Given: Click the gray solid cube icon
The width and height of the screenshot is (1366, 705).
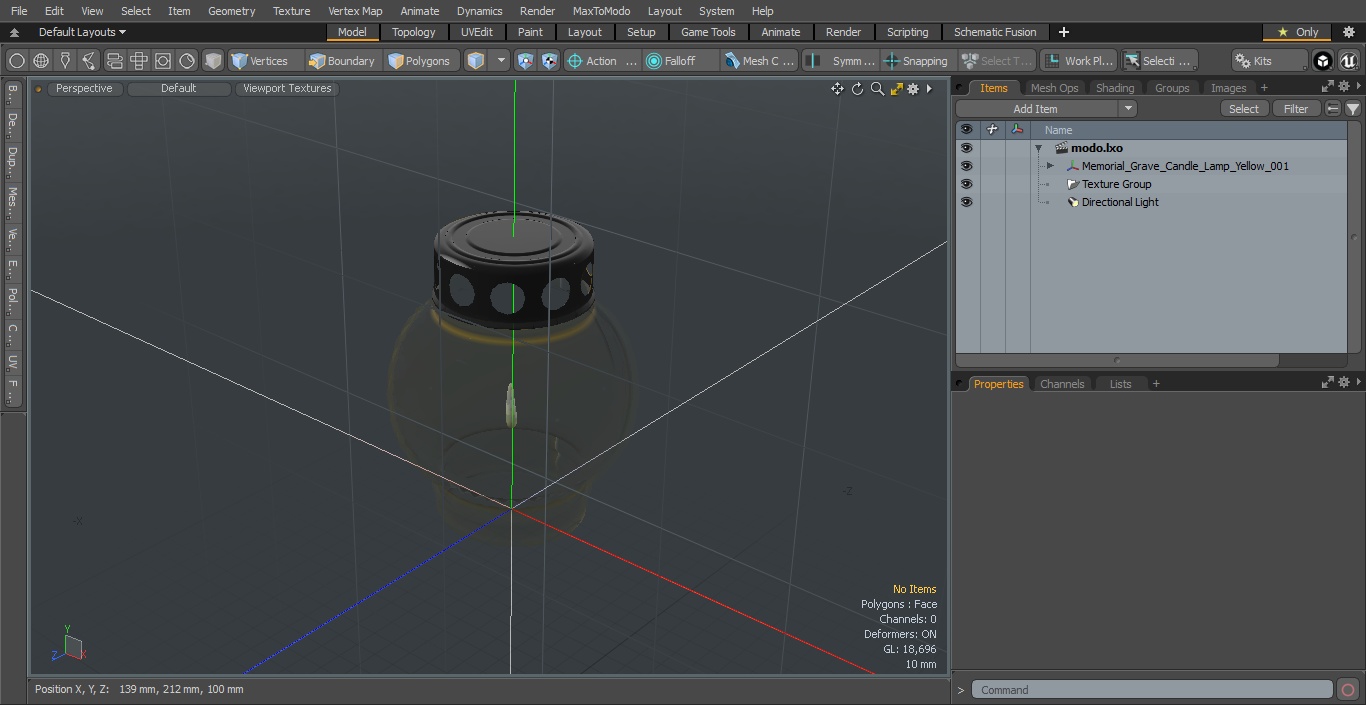Looking at the screenshot, I should click(x=213, y=61).
